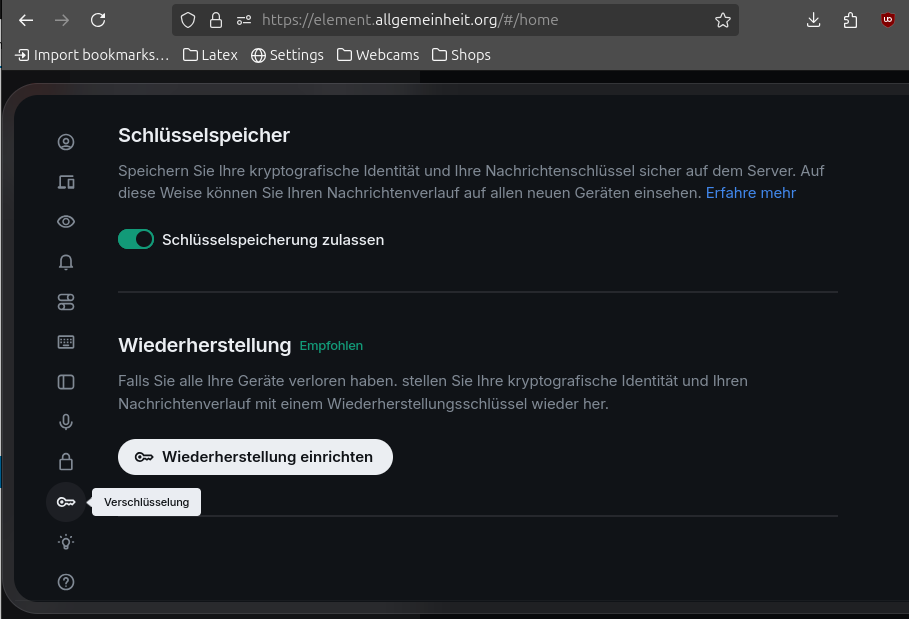
Task: Disable the Schlüsselspeicherung zulassen switch
Action: point(136,239)
